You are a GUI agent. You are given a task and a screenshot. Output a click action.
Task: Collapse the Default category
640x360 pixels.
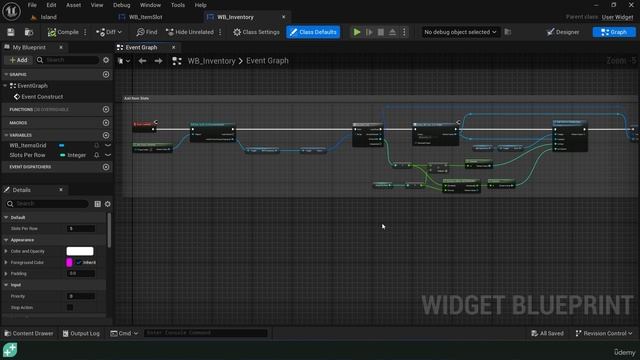click(x=6, y=218)
